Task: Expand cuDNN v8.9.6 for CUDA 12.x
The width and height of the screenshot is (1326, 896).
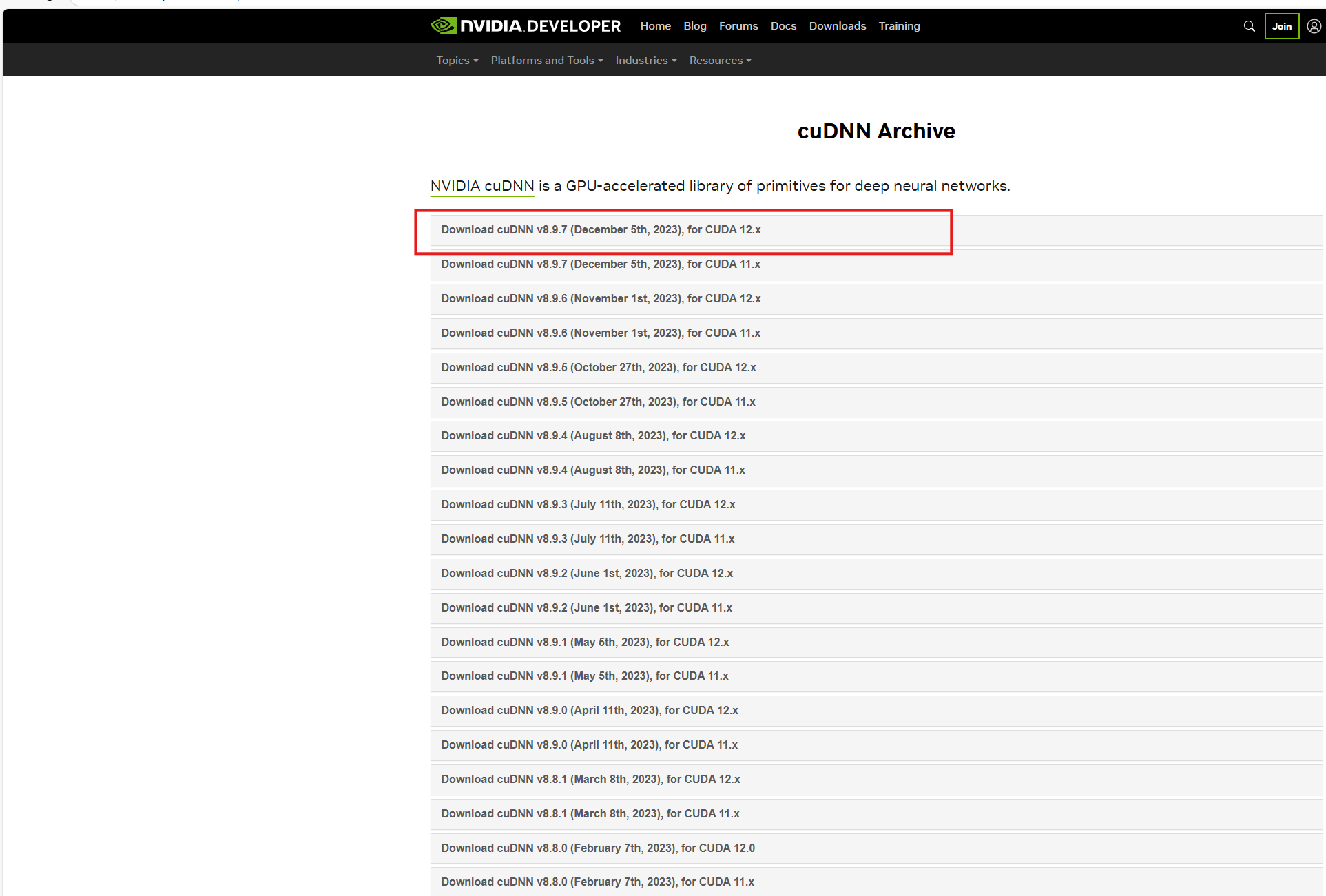Action: pyautogui.click(x=876, y=299)
